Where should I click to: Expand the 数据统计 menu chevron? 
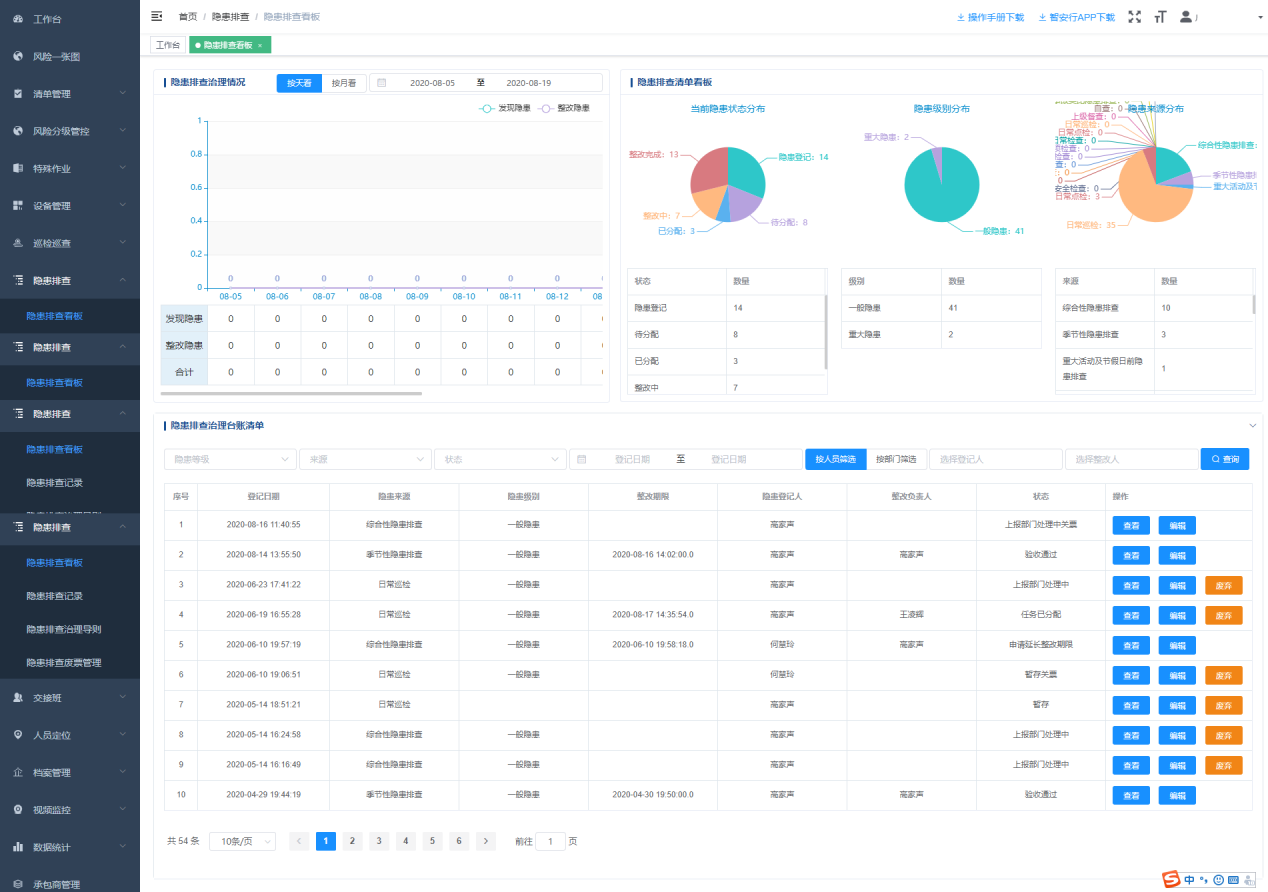point(122,847)
